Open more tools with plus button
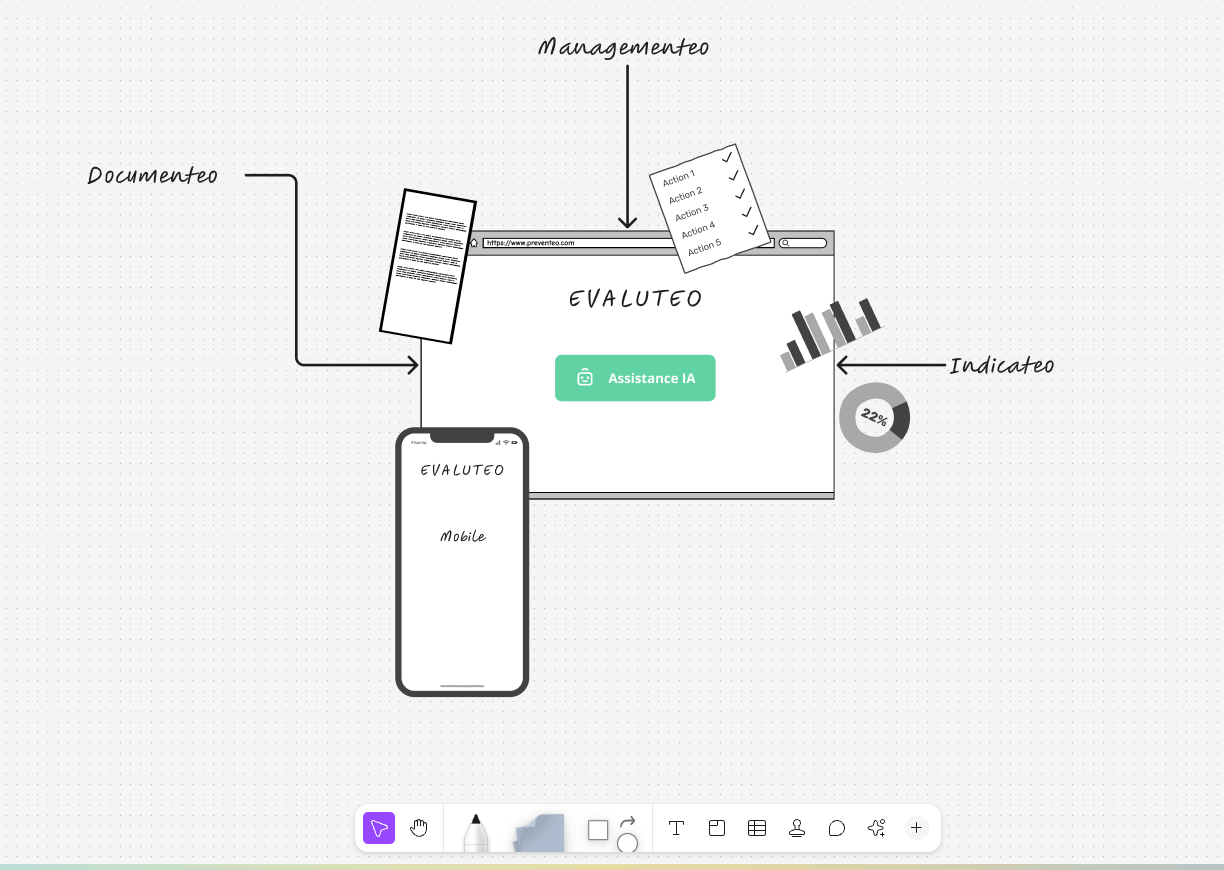This screenshot has width=1224, height=870. point(916,828)
